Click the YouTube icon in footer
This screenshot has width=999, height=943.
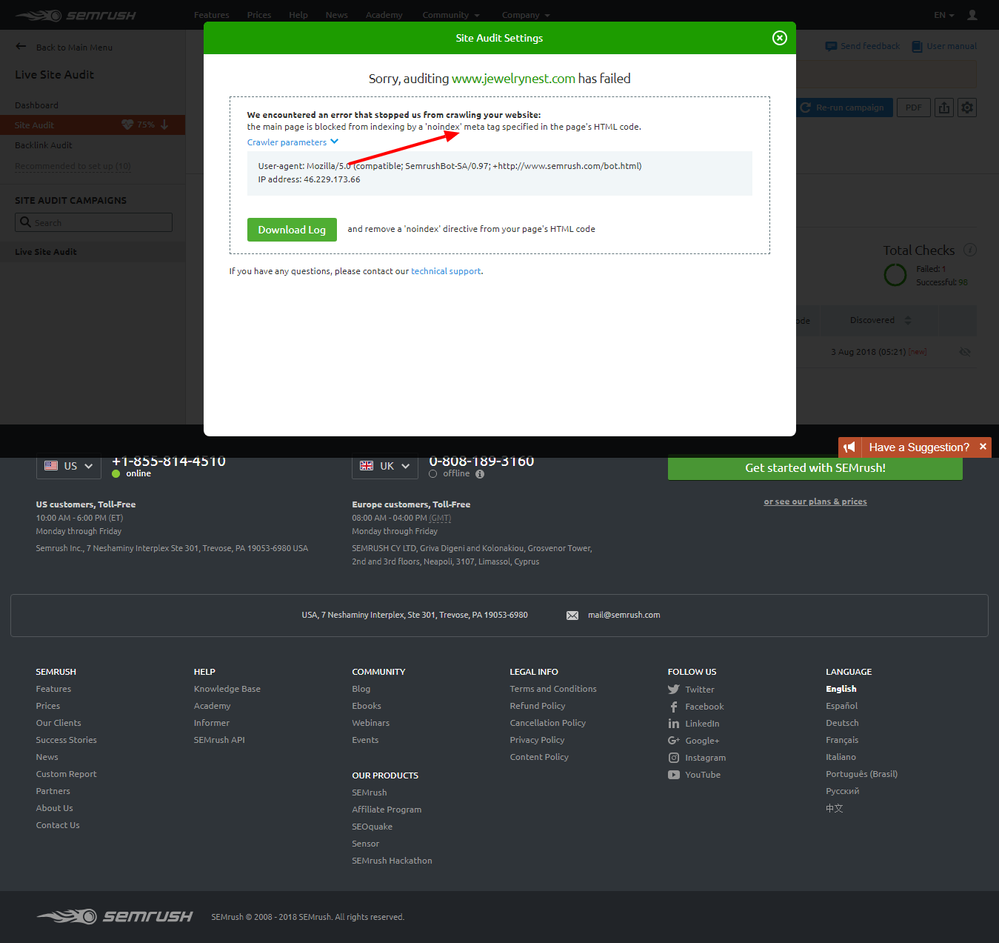[x=674, y=775]
